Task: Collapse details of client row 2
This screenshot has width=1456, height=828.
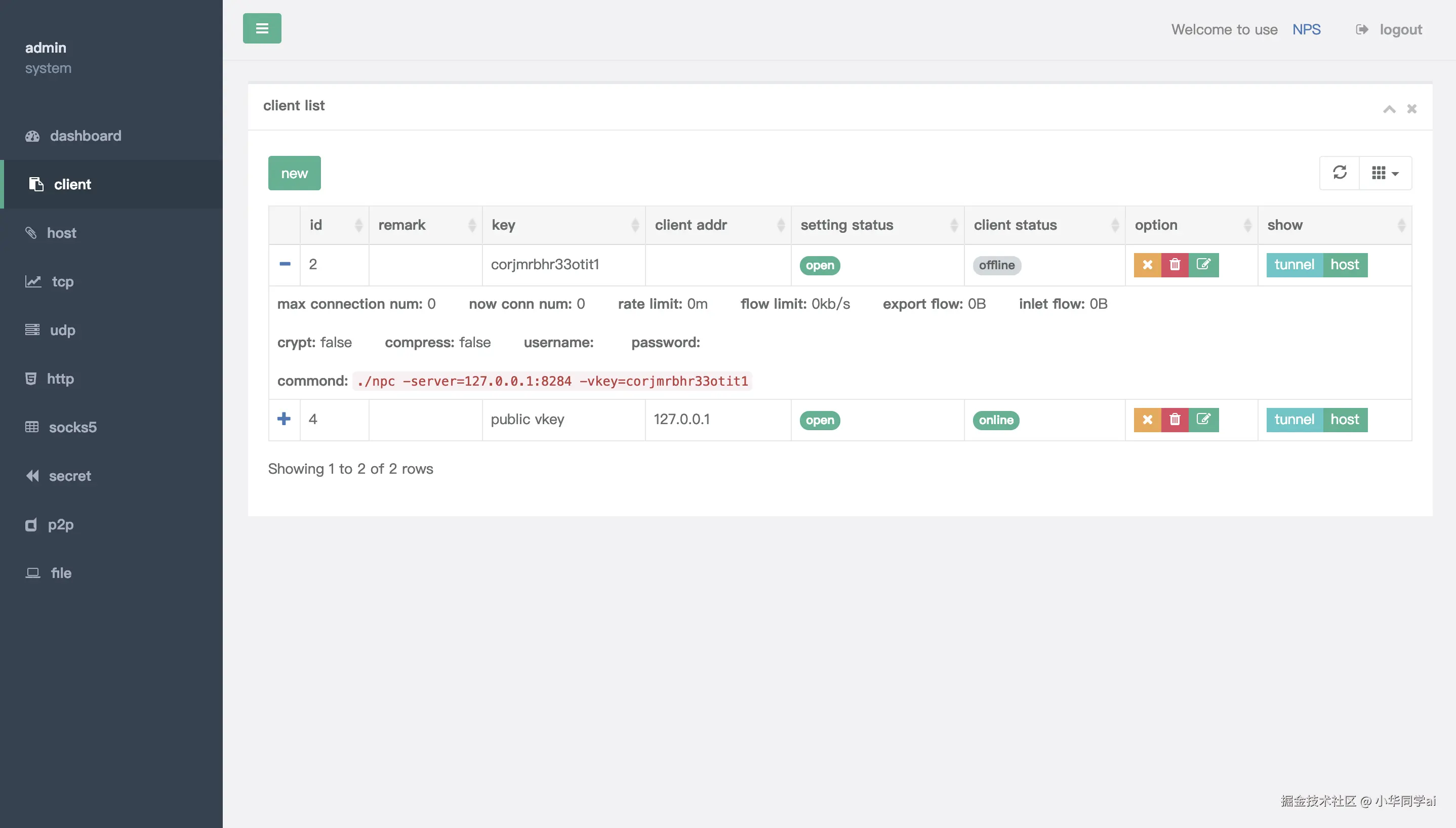Action: [285, 264]
